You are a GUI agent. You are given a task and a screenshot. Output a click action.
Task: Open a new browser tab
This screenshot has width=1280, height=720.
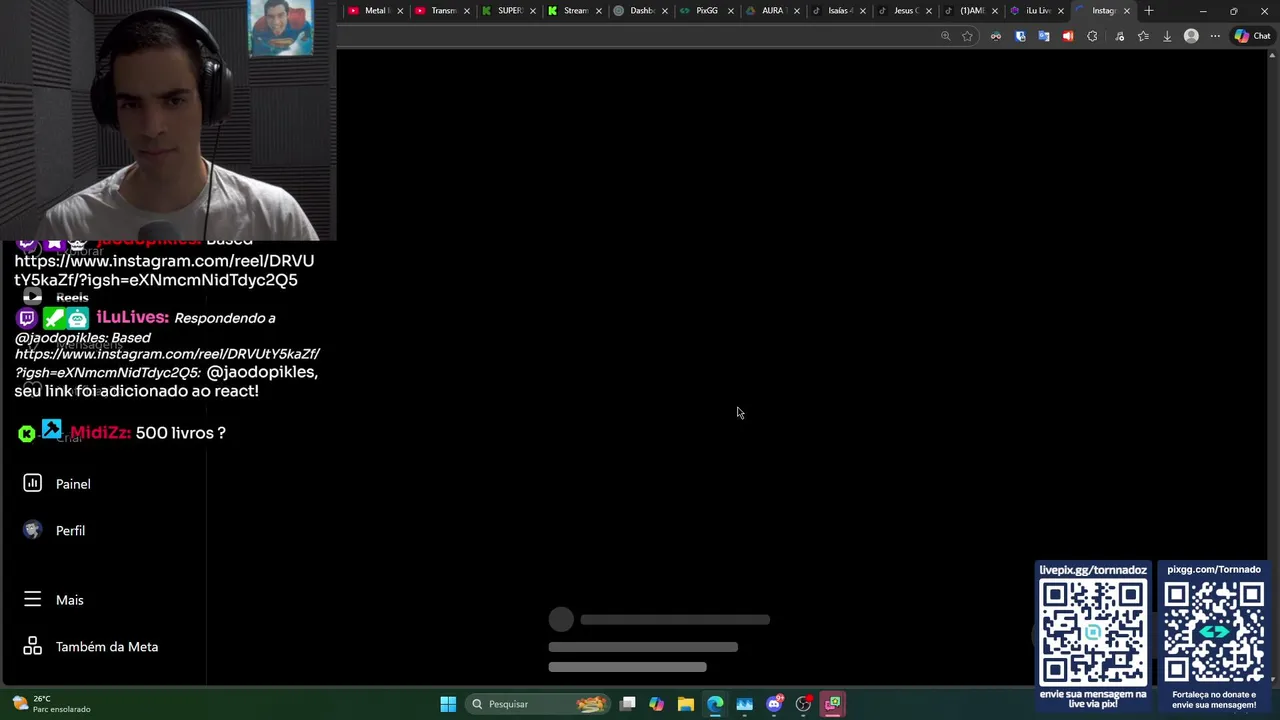click(x=1149, y=11)
